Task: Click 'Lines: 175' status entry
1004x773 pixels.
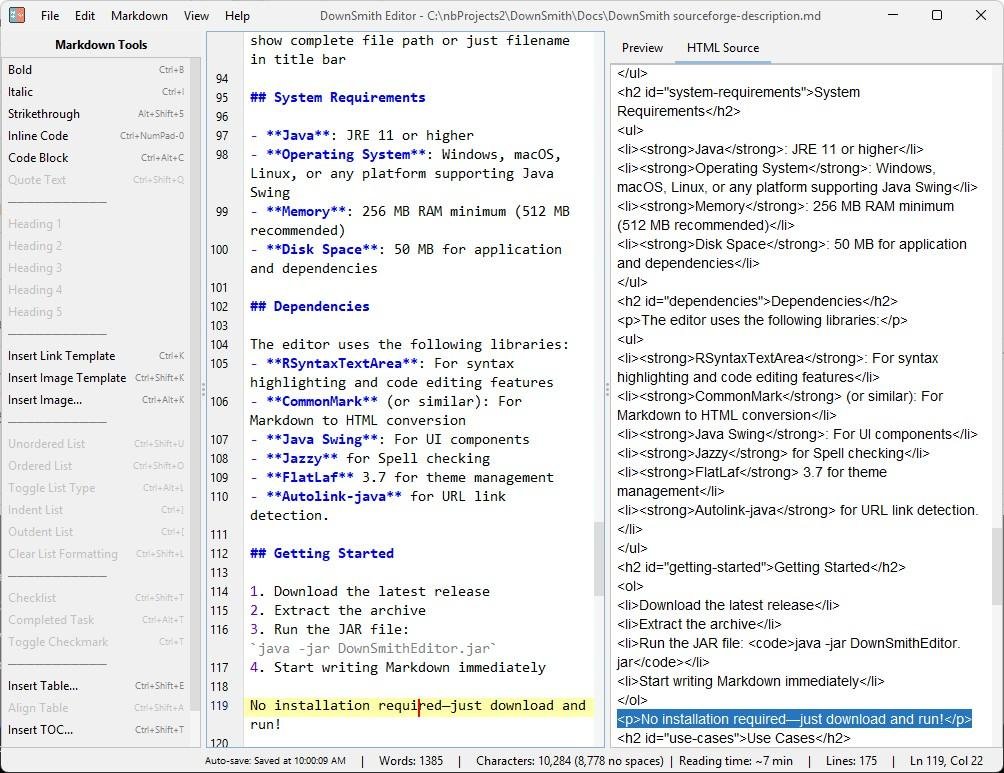Action: pyautogui.click(x=851, y=761)
